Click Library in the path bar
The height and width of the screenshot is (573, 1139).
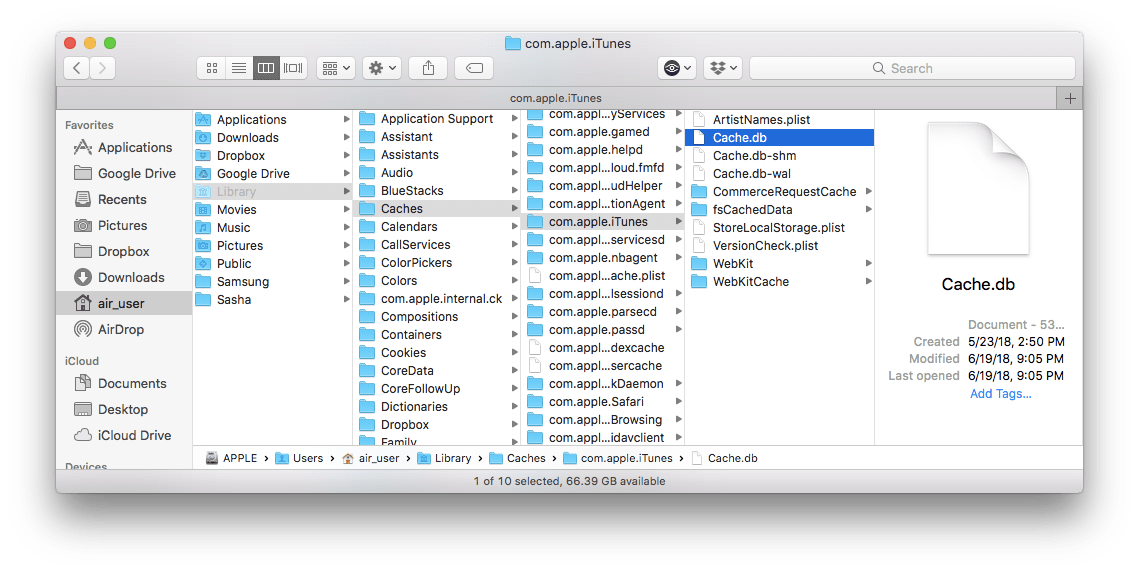[445, 458]
